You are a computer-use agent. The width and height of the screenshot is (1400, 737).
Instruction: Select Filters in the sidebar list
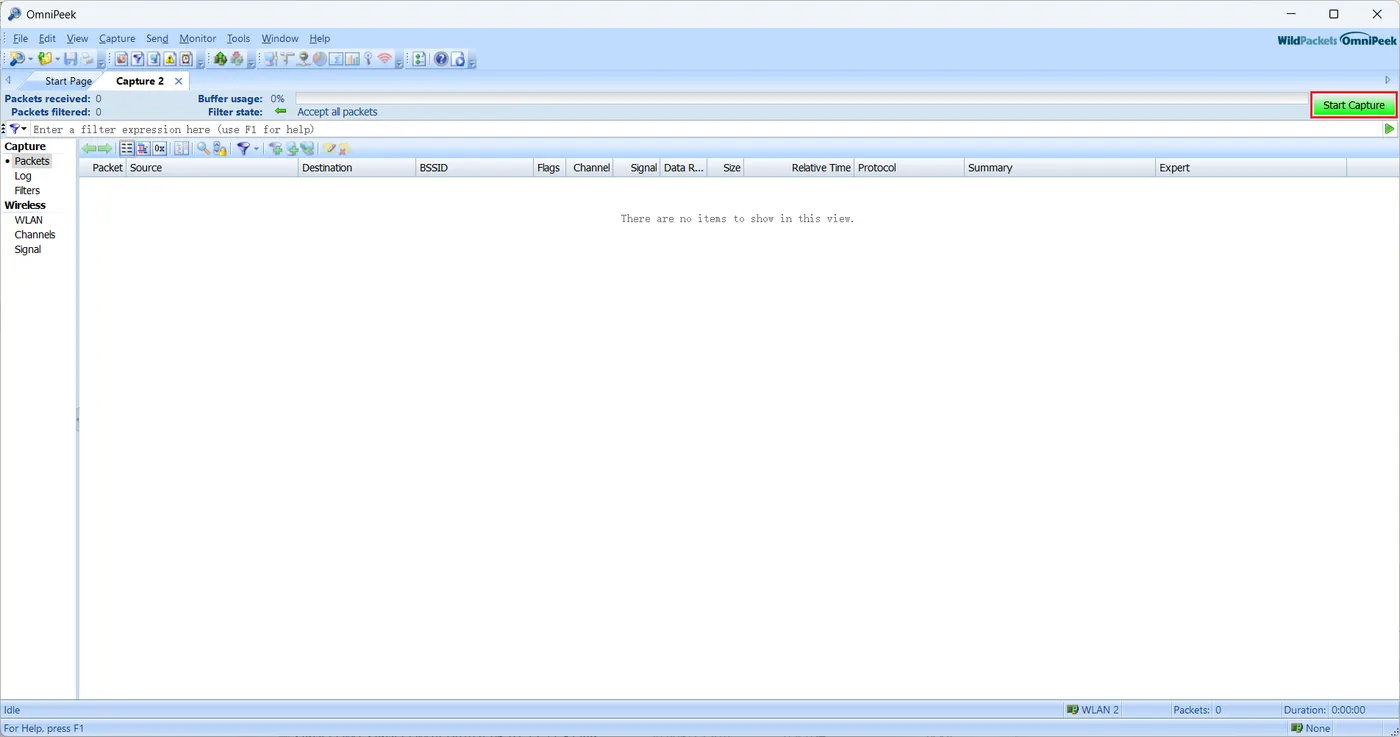pyautogui.click(x=27, y=190)
